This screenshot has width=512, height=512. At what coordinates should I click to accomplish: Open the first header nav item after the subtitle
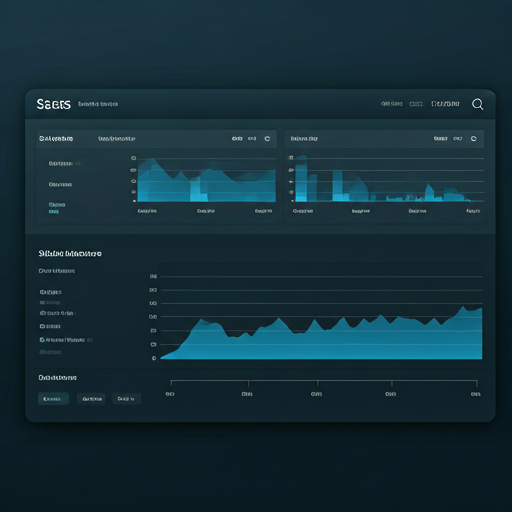coord(392,104)
